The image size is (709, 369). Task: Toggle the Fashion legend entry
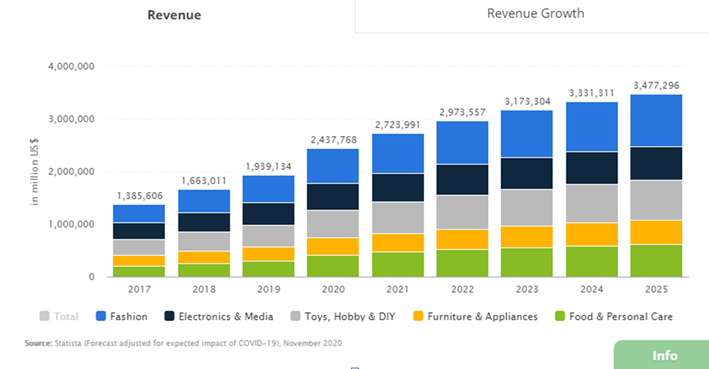pos(122,317)
